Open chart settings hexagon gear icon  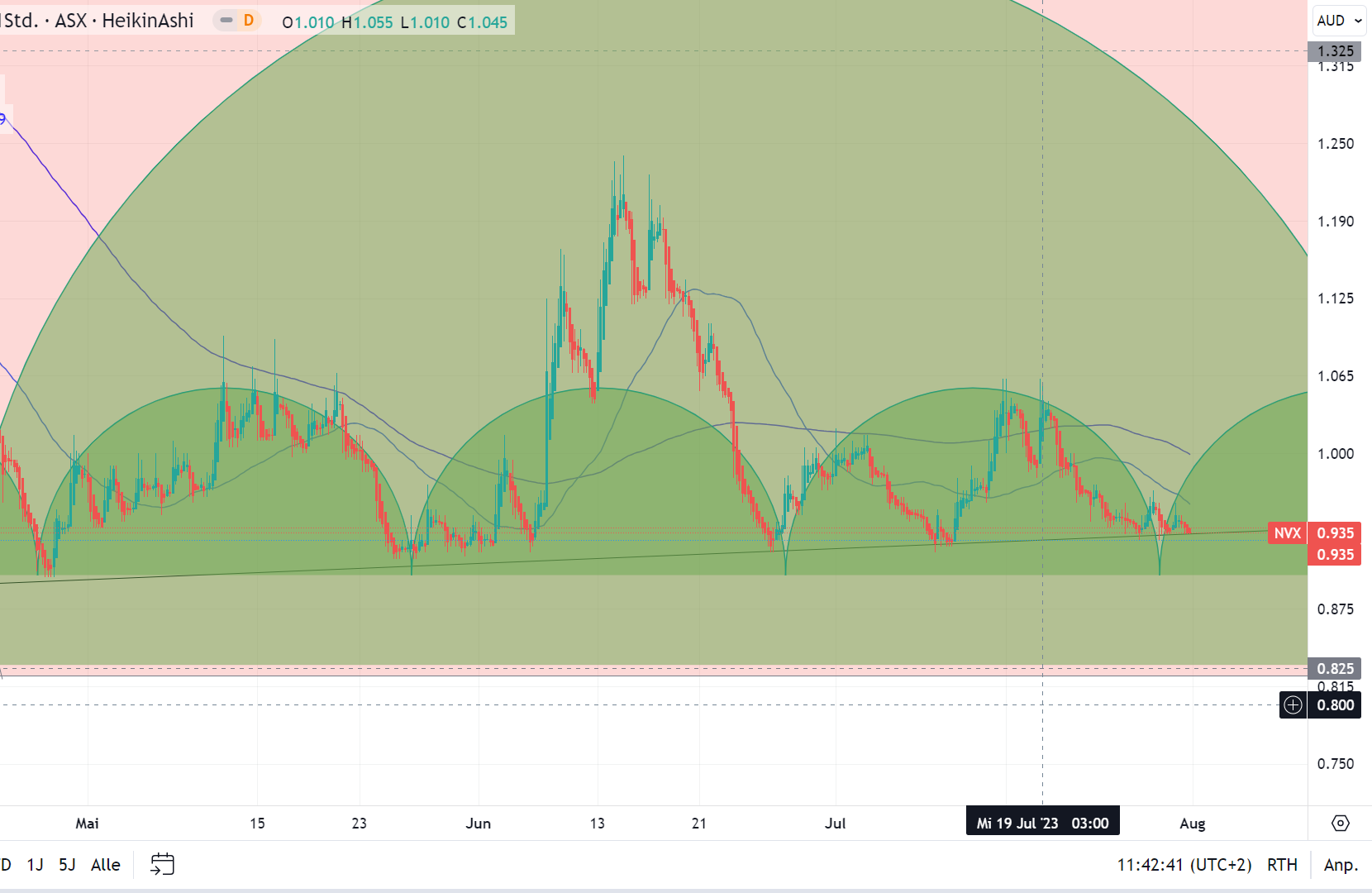pos(1341,823)
